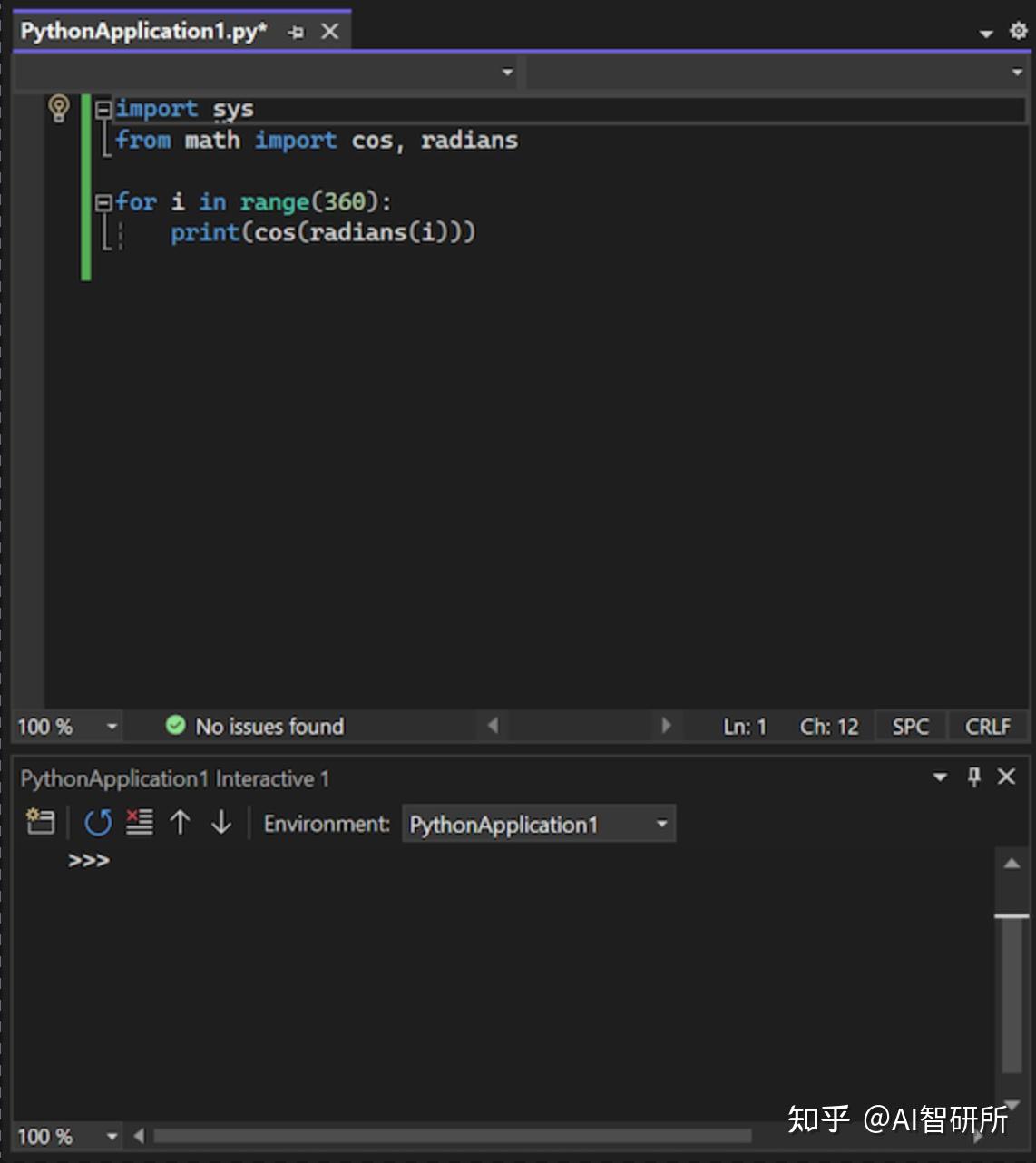Reset the interactive window with circular arrow icon
Screen dimensions: 1036x1163
click(x=97, y=824)
